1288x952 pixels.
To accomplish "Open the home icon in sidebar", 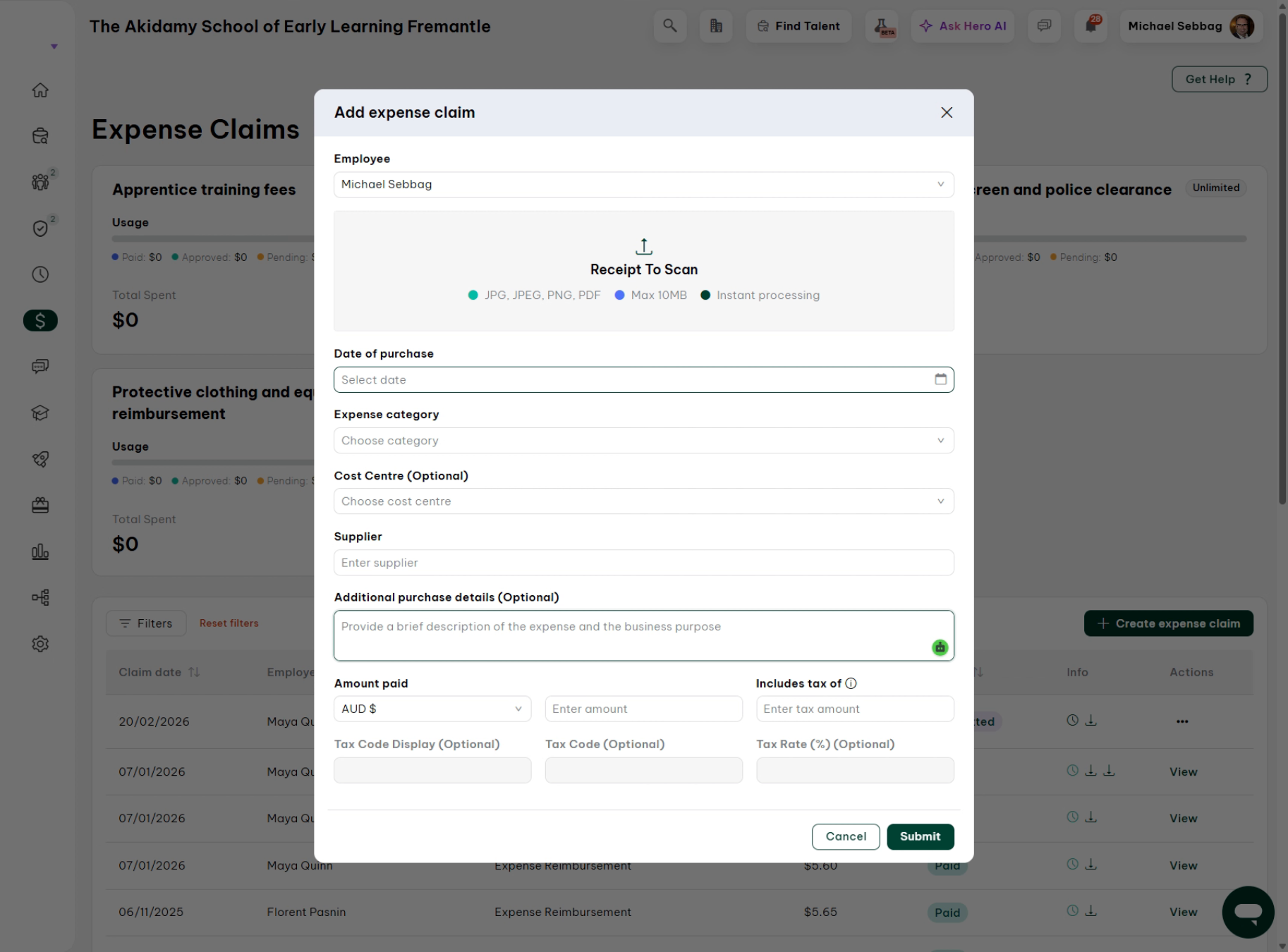I will coord(40,90).
